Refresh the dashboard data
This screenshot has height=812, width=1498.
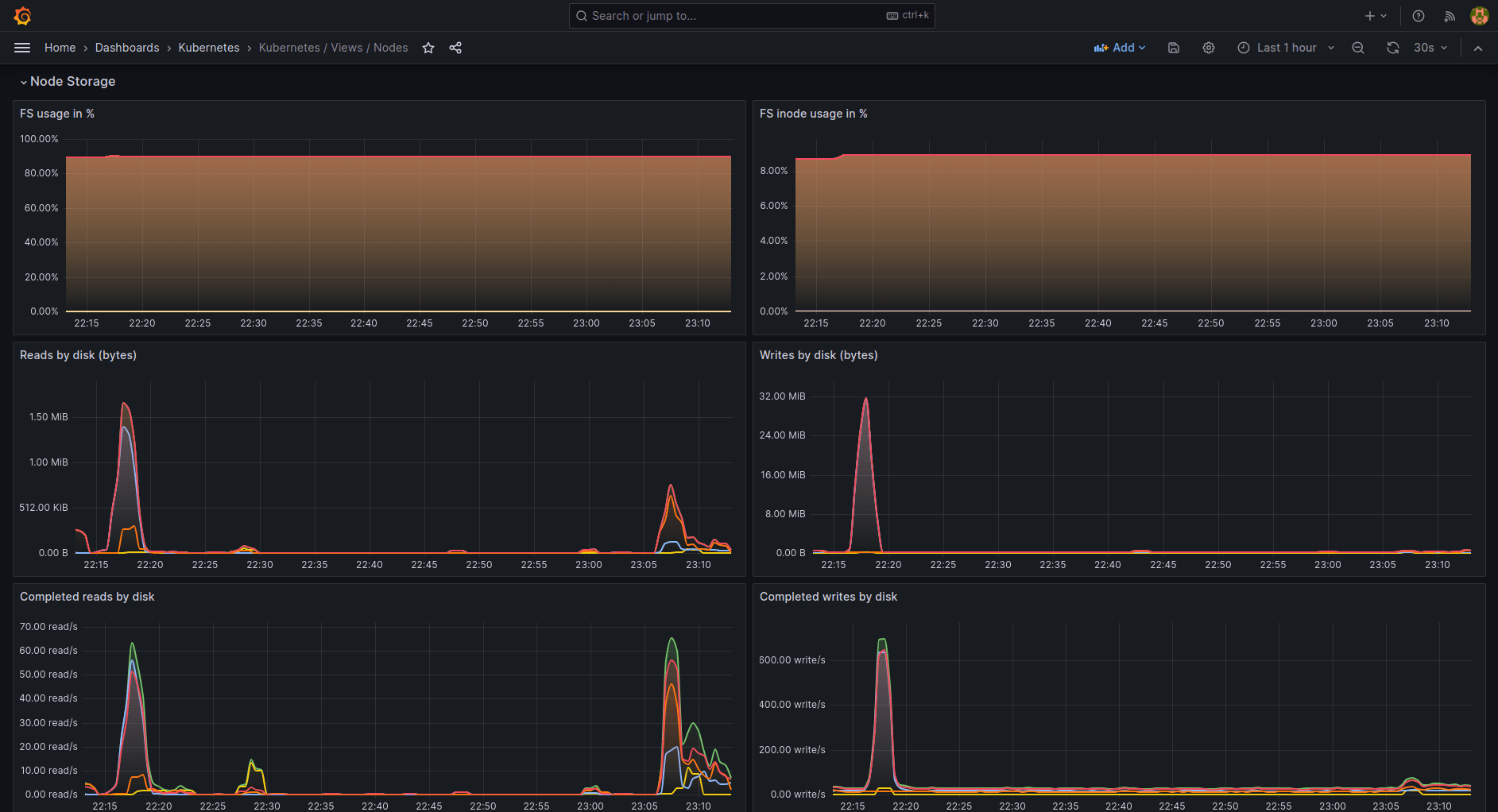coord(1392,48)
